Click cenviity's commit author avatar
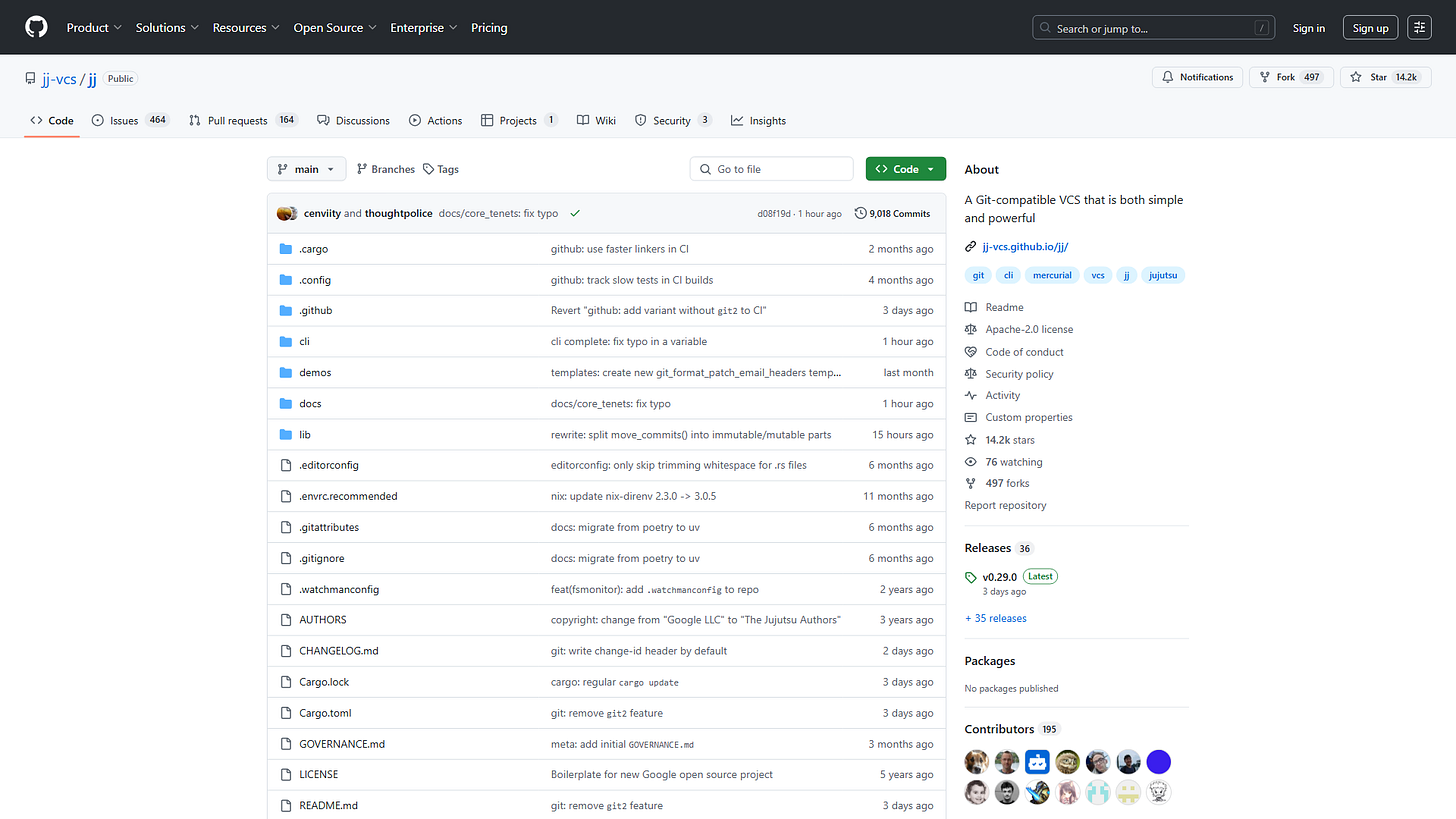 285,213
